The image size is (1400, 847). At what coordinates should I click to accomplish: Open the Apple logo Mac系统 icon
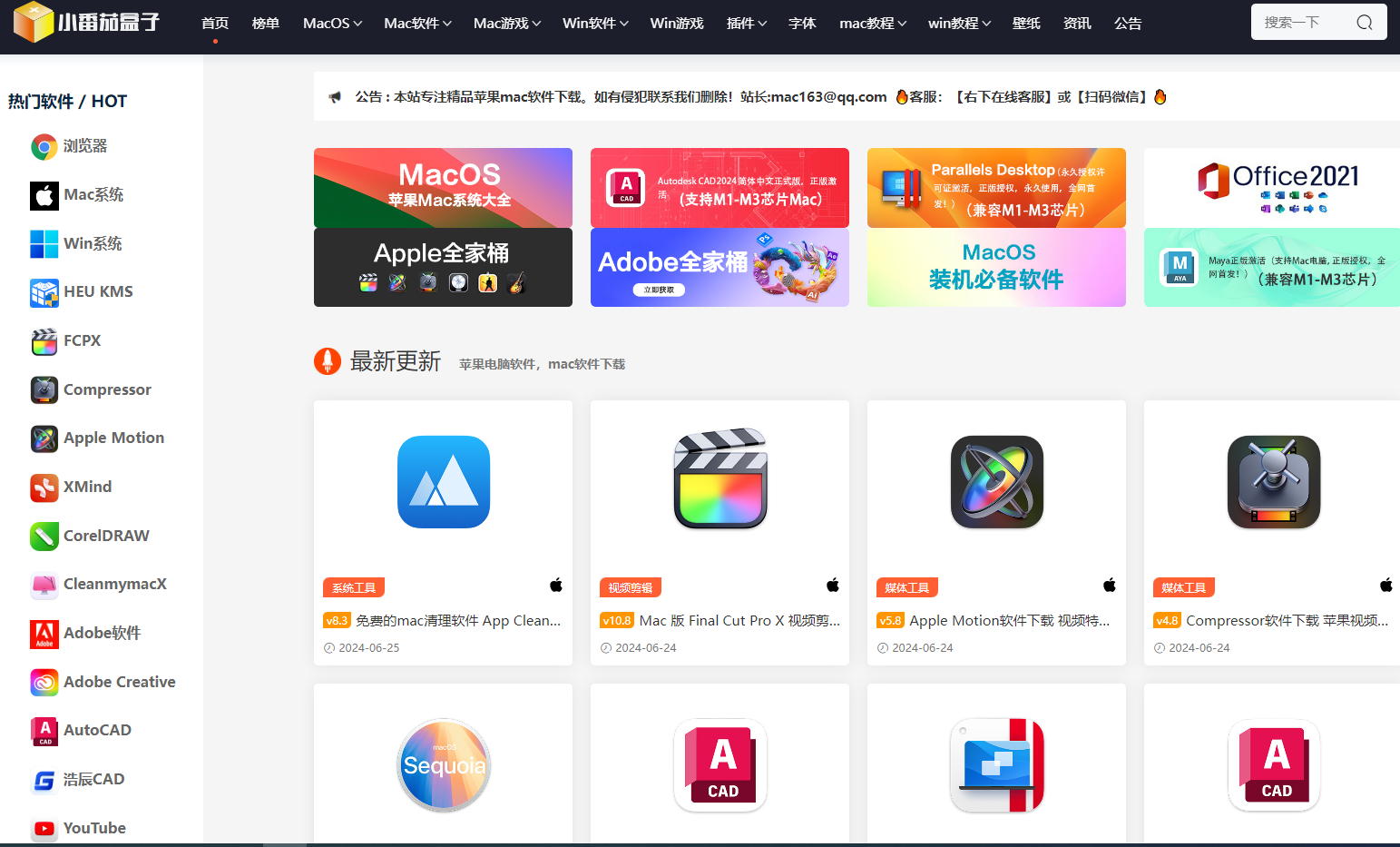(x=44, y=195)
